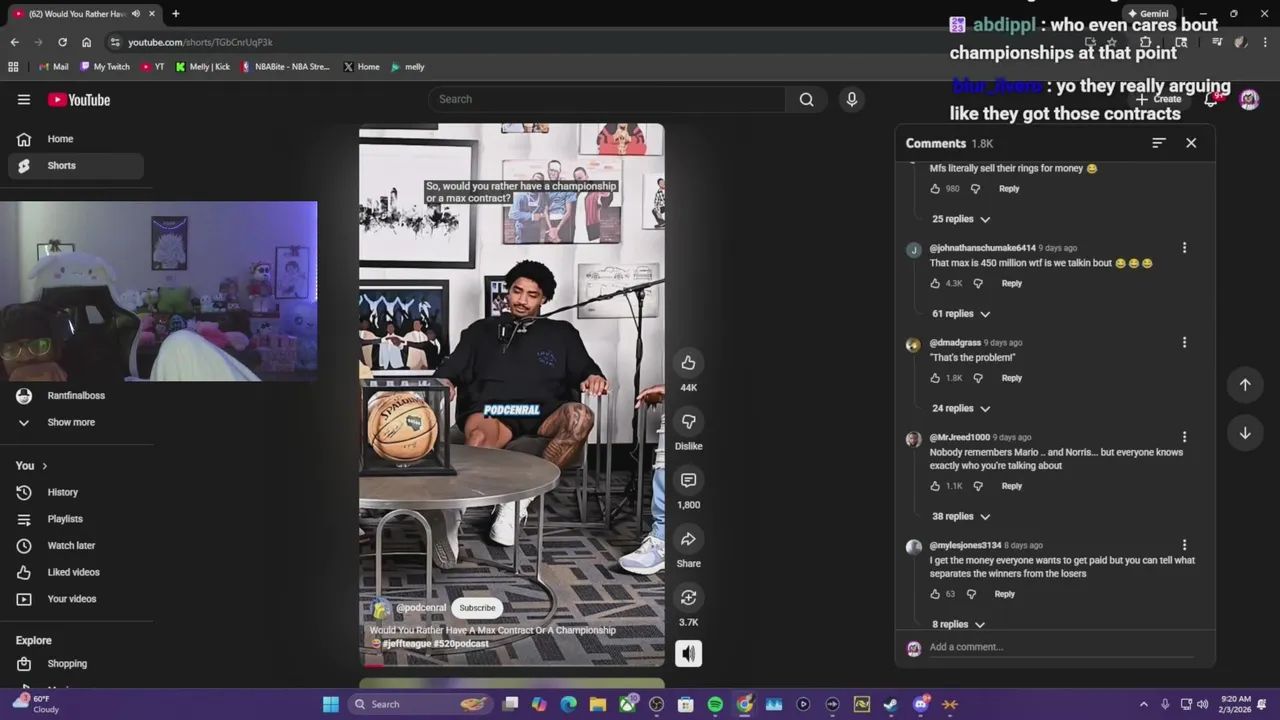Viewport: 1280px width, 720px height.
Task: Click the Add a comment field
Action: pos(1060,647)
